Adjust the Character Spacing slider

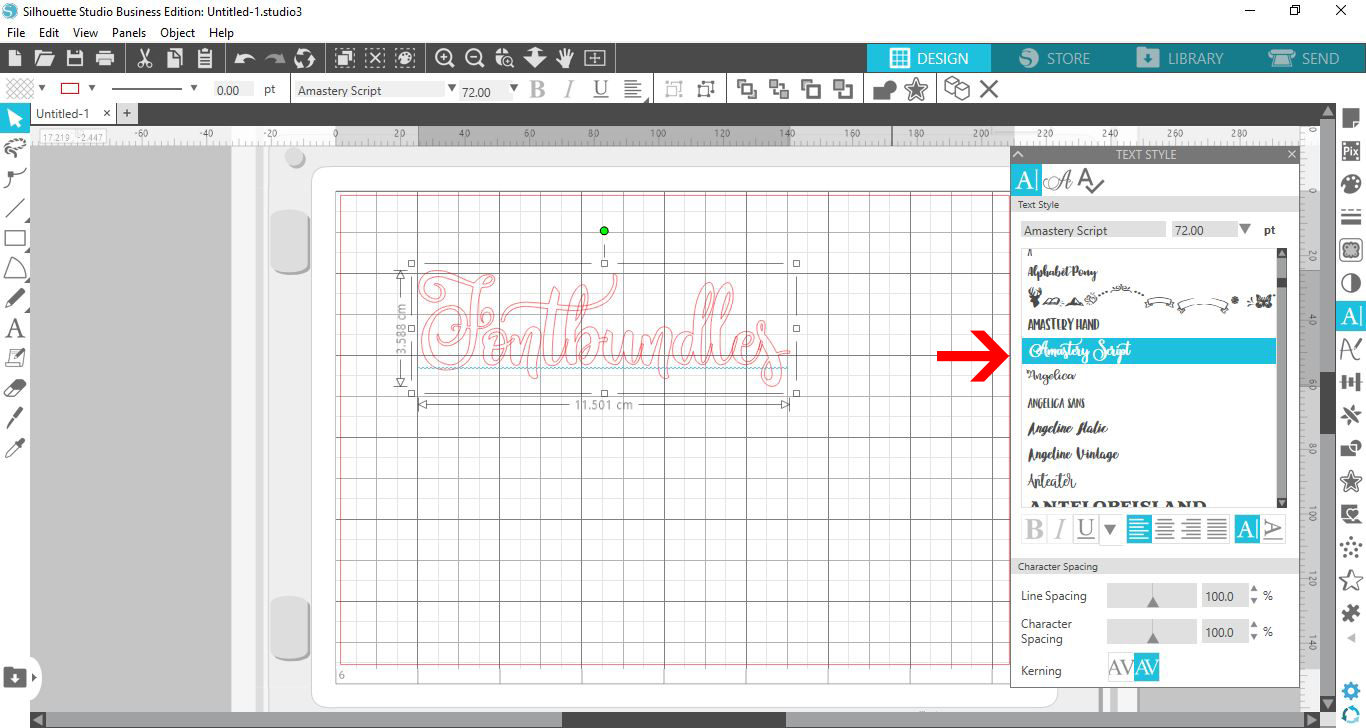(1151, 631)
